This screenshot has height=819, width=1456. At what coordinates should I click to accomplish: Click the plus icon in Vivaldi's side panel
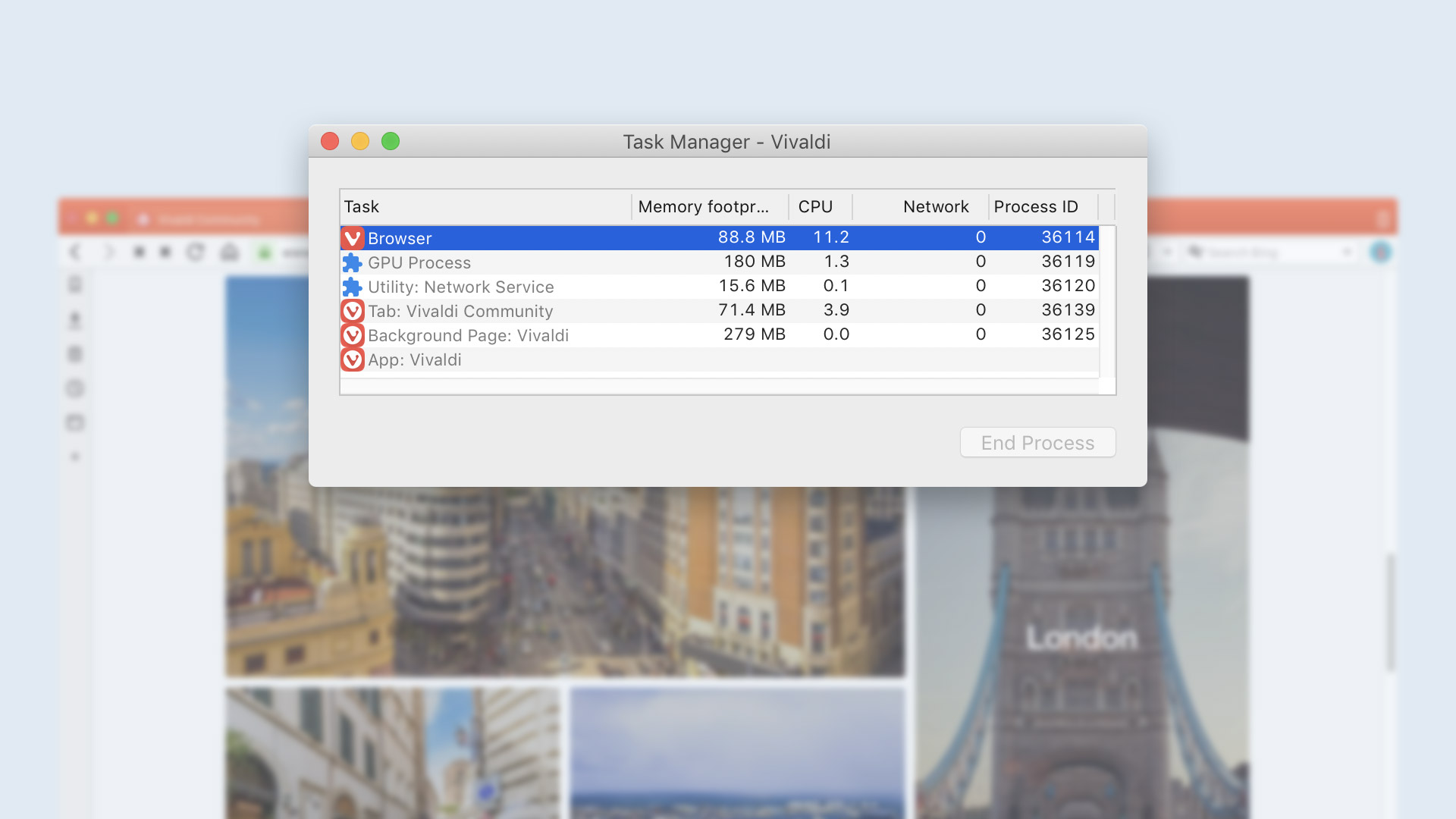click(x=74, y=457)
